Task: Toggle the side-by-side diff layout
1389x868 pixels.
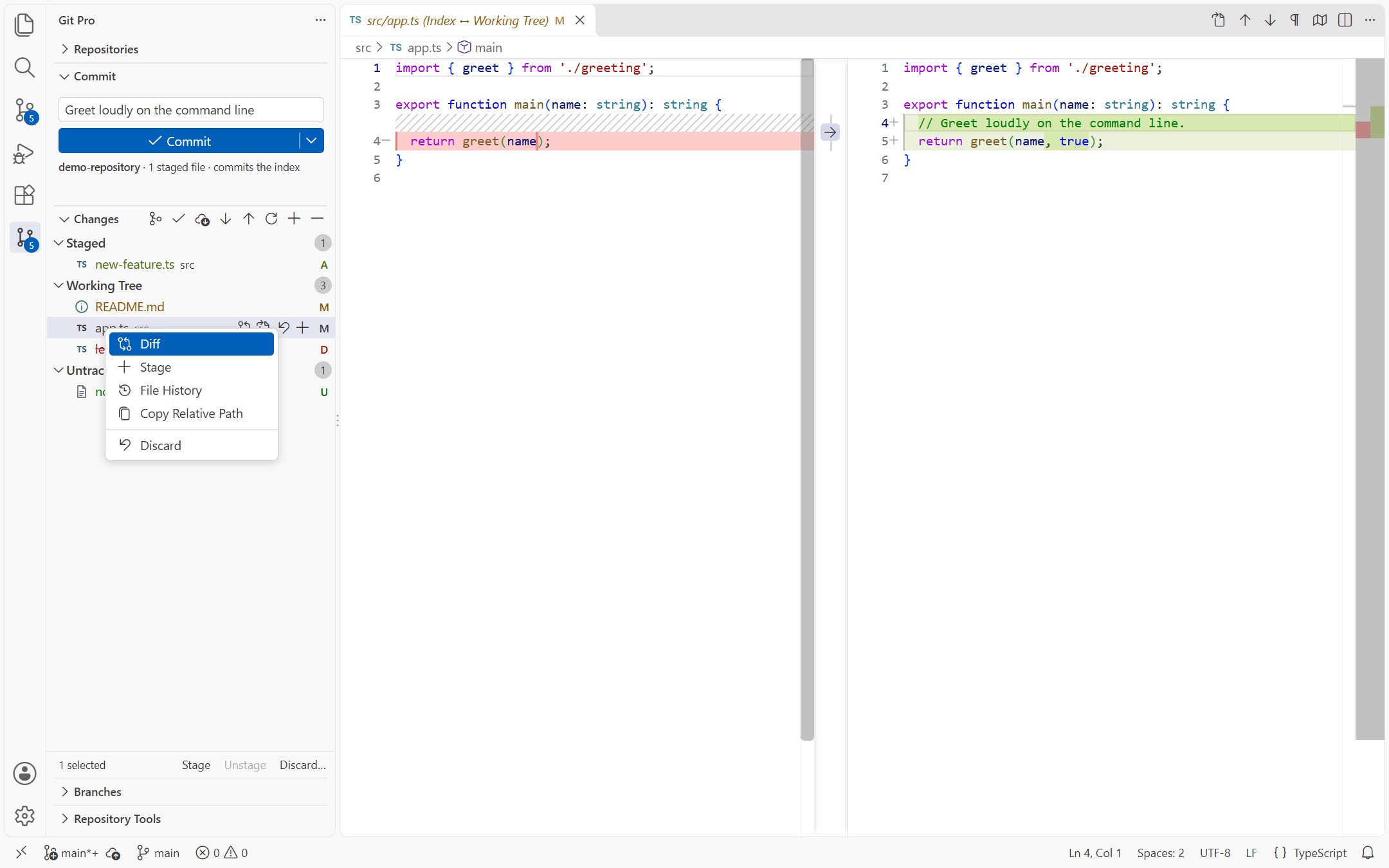Action: click(x=1345, y=20)
